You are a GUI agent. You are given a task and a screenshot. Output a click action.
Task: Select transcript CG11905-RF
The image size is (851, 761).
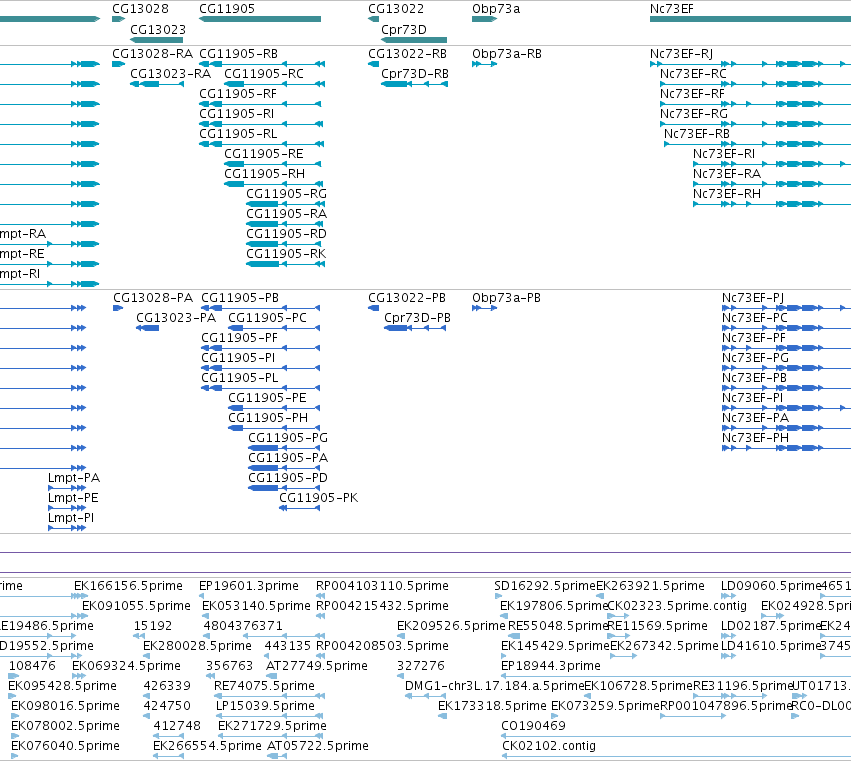(238, 94)
